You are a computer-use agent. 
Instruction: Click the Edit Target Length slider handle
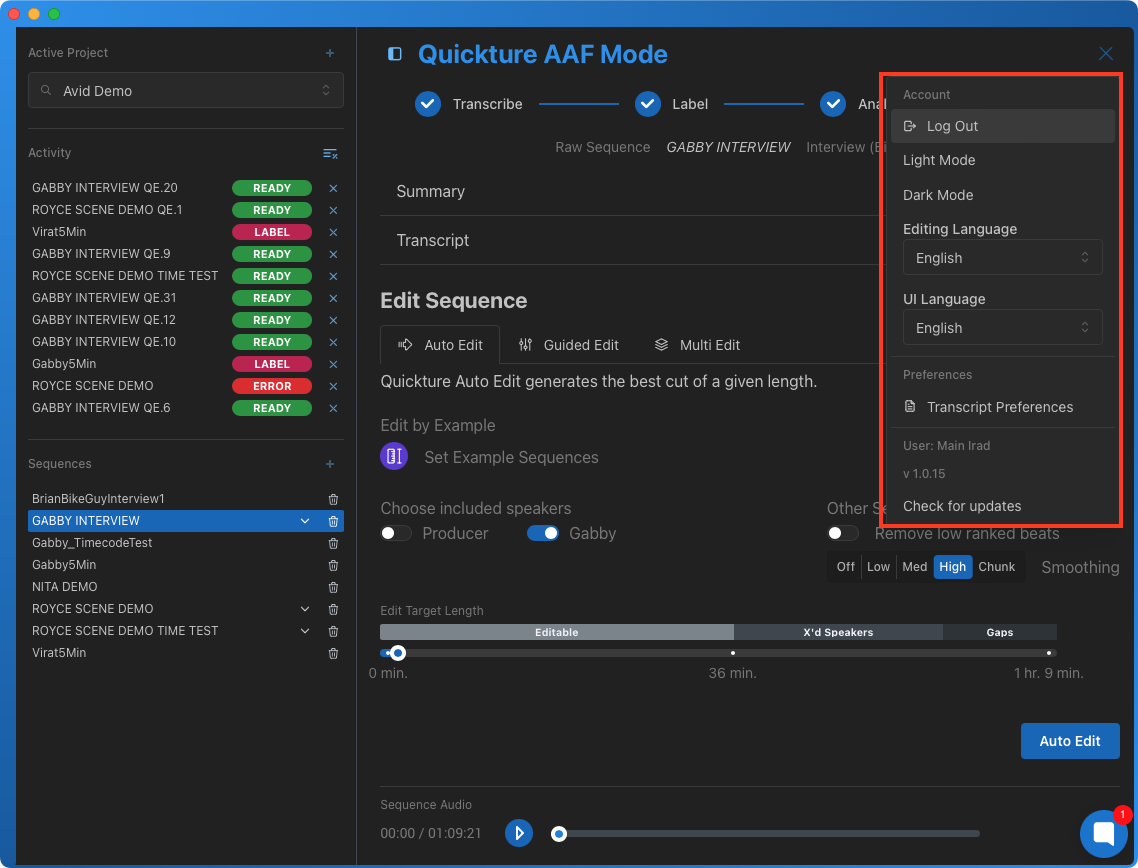(398, 653)
